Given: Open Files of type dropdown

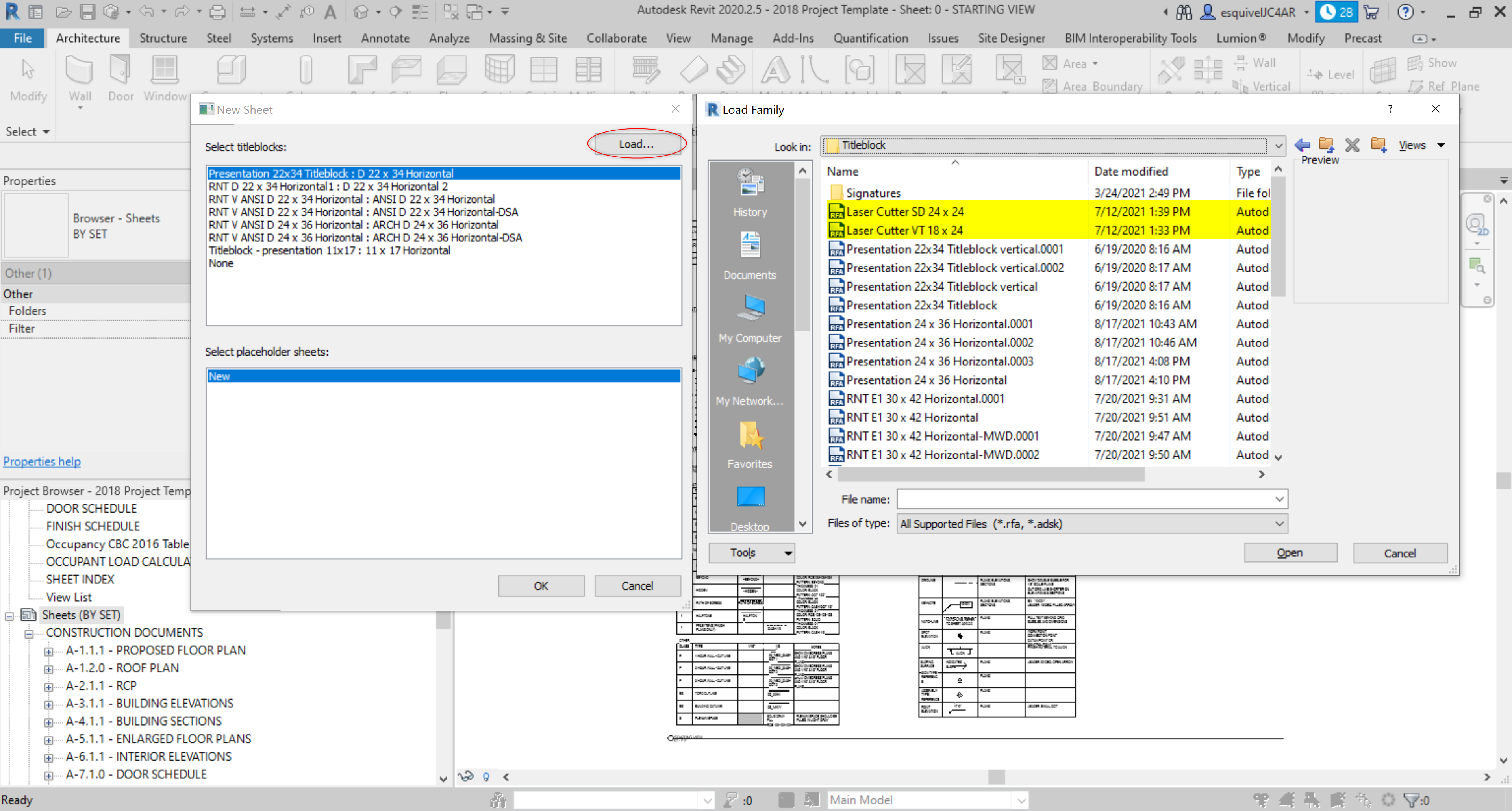Looking at the screenshot, I should tap(1279, 524).
